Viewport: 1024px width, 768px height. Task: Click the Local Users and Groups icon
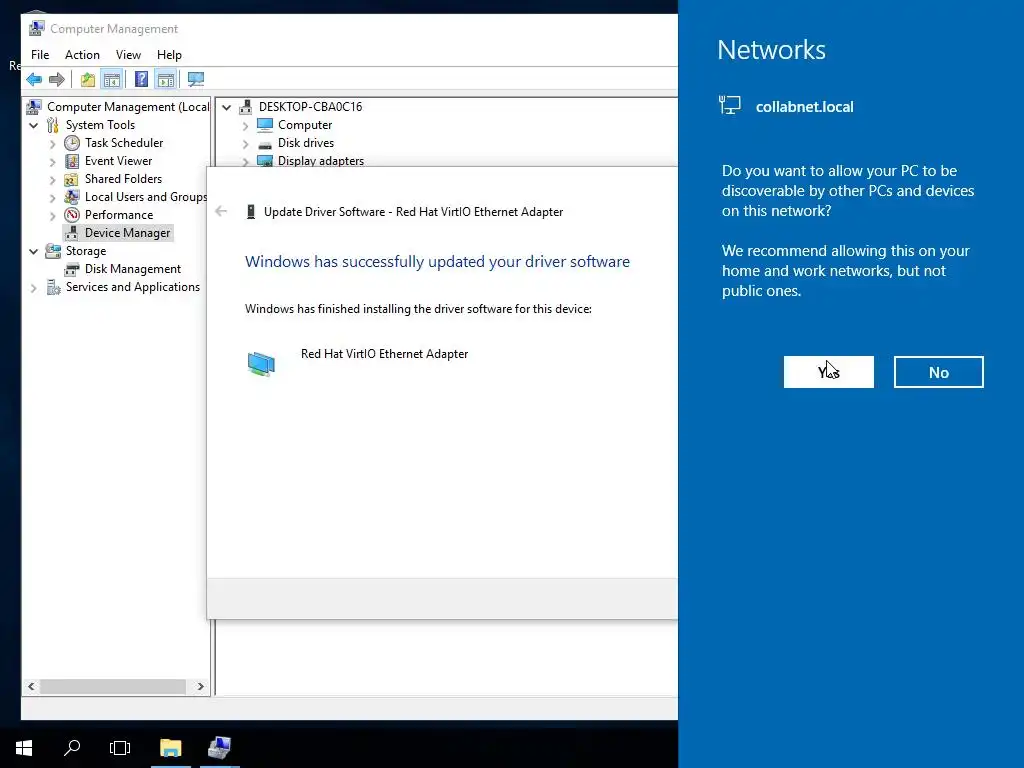72,197
